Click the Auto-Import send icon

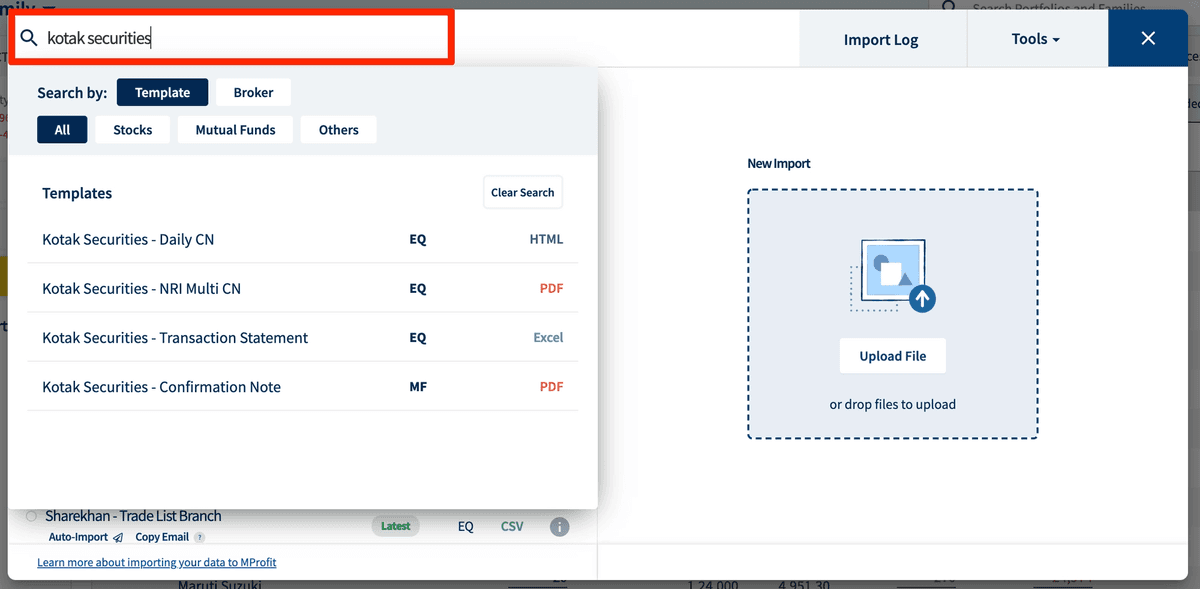coord(118,538)
